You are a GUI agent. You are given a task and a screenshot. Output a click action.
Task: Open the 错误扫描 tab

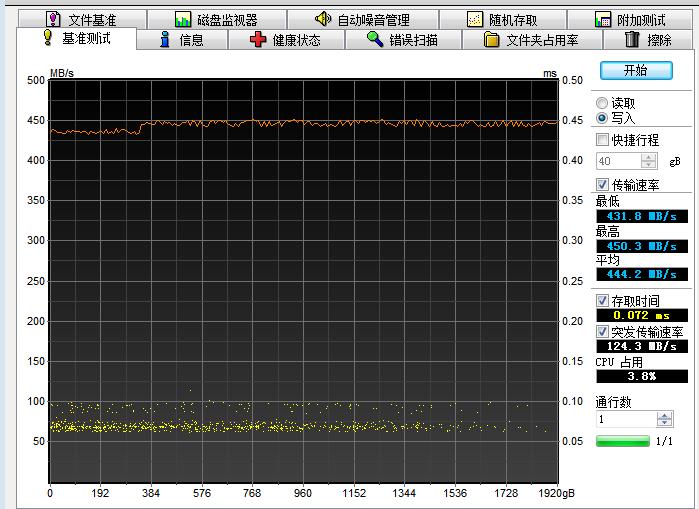click(x=403, y=40)
